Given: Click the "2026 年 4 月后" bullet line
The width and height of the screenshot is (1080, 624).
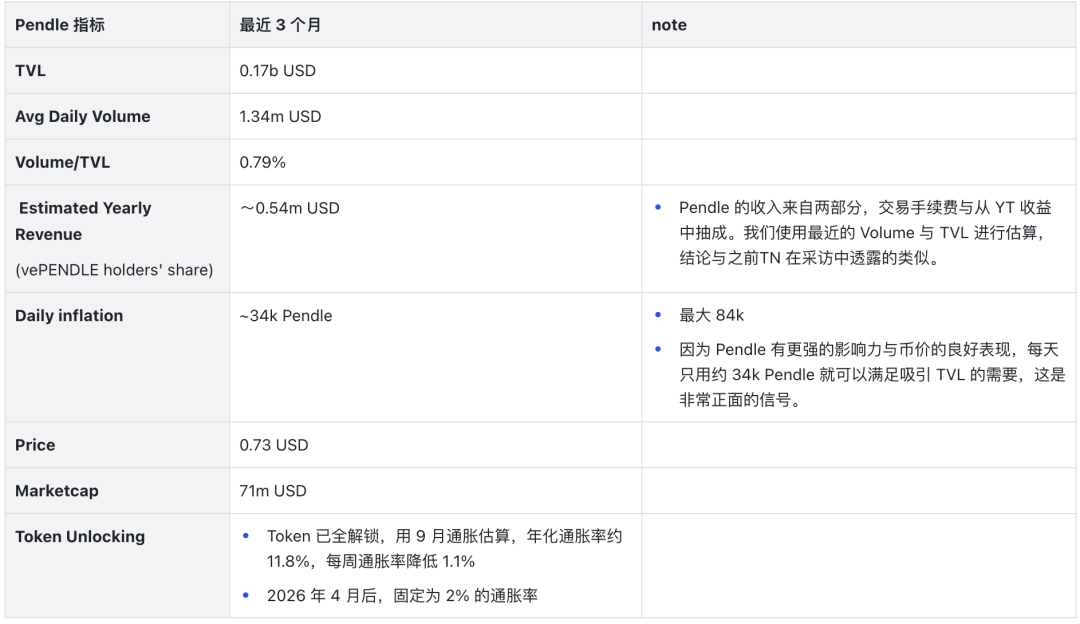Looking at the screenshot, I should click(x=402, y=596).
